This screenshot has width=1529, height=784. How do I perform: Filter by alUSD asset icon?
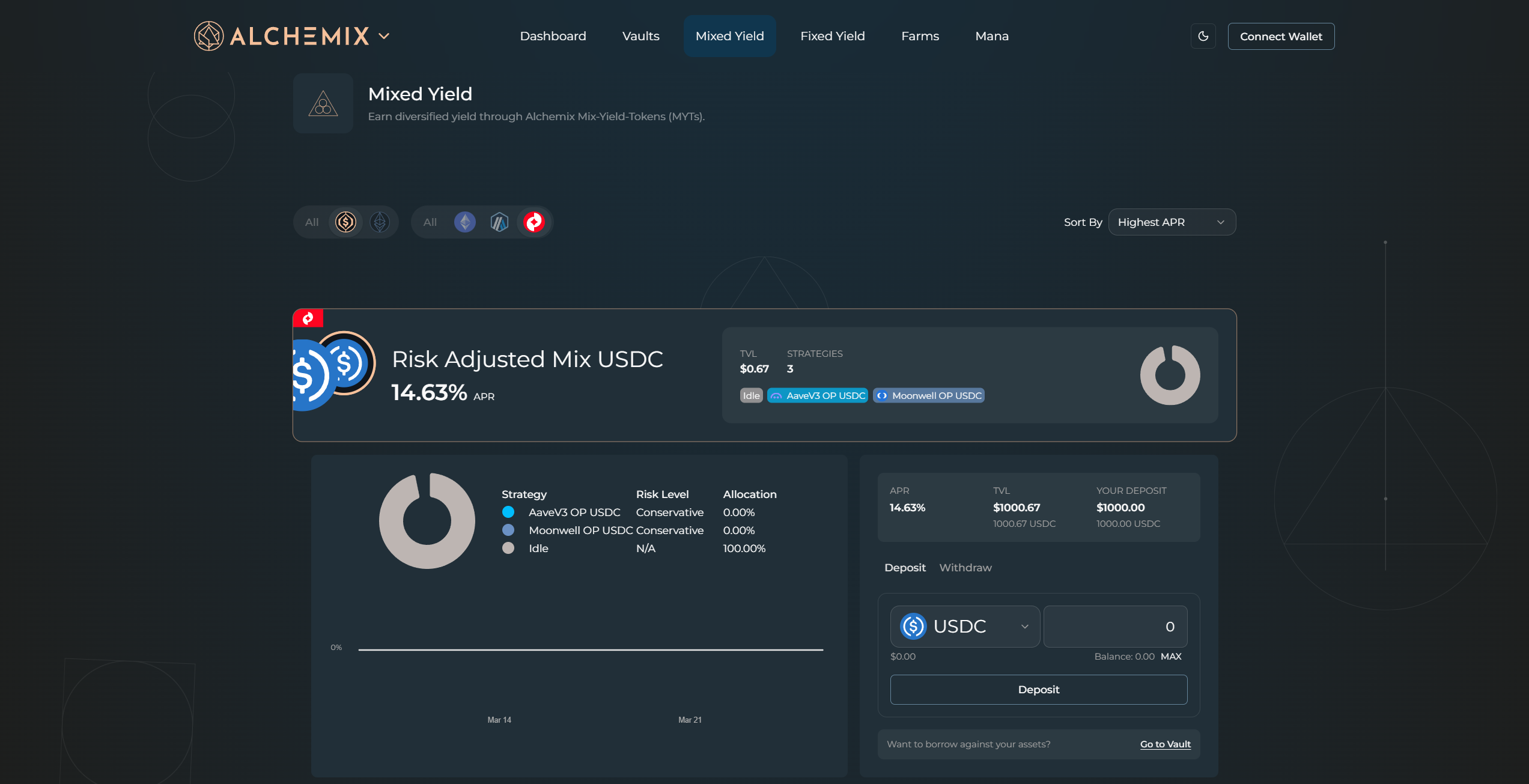coord(345,222)
